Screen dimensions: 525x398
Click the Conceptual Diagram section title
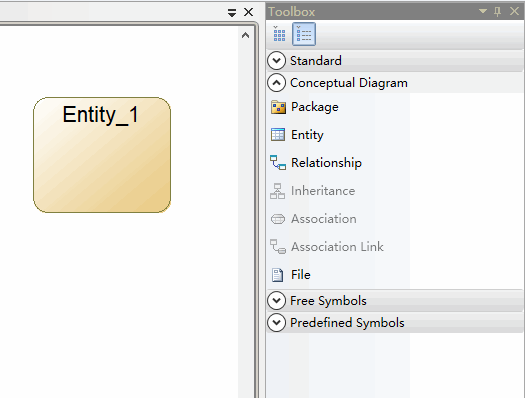(x=349, y=83)
